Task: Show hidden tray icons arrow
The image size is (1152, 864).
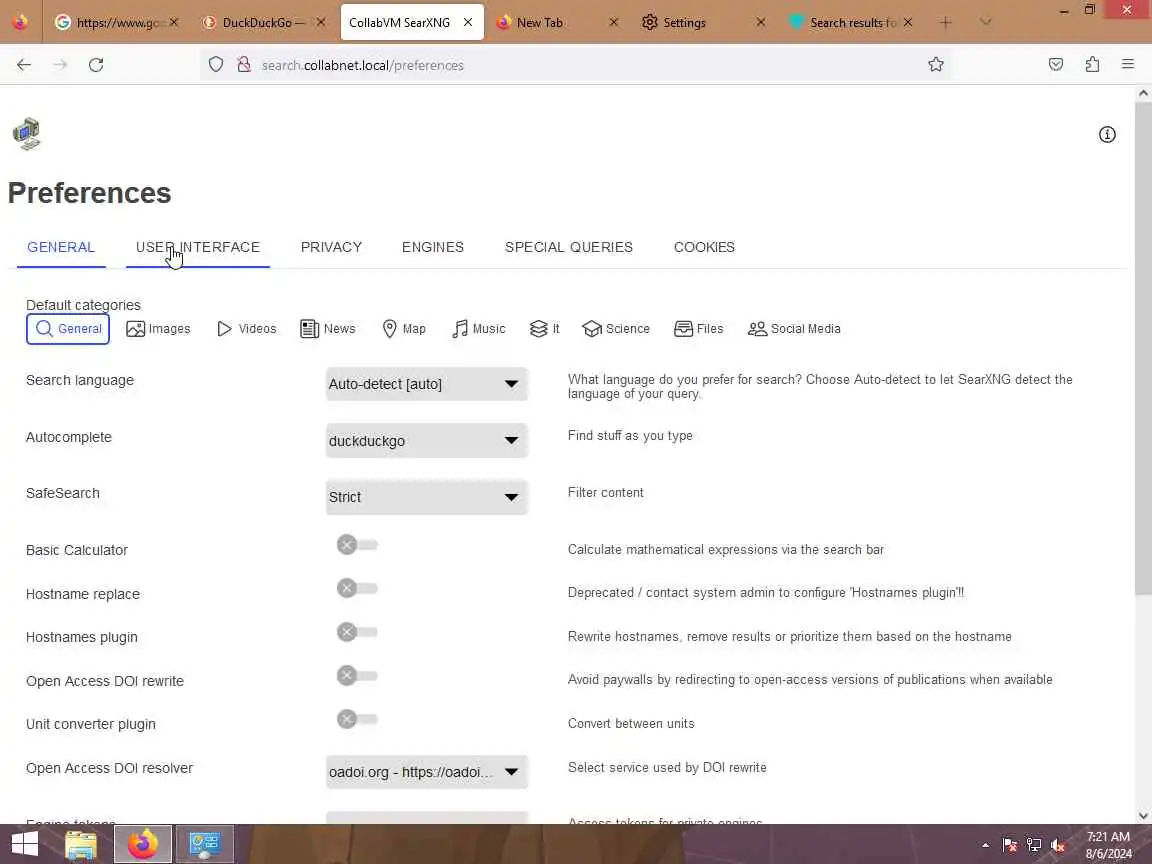Action: coord(985,846)
